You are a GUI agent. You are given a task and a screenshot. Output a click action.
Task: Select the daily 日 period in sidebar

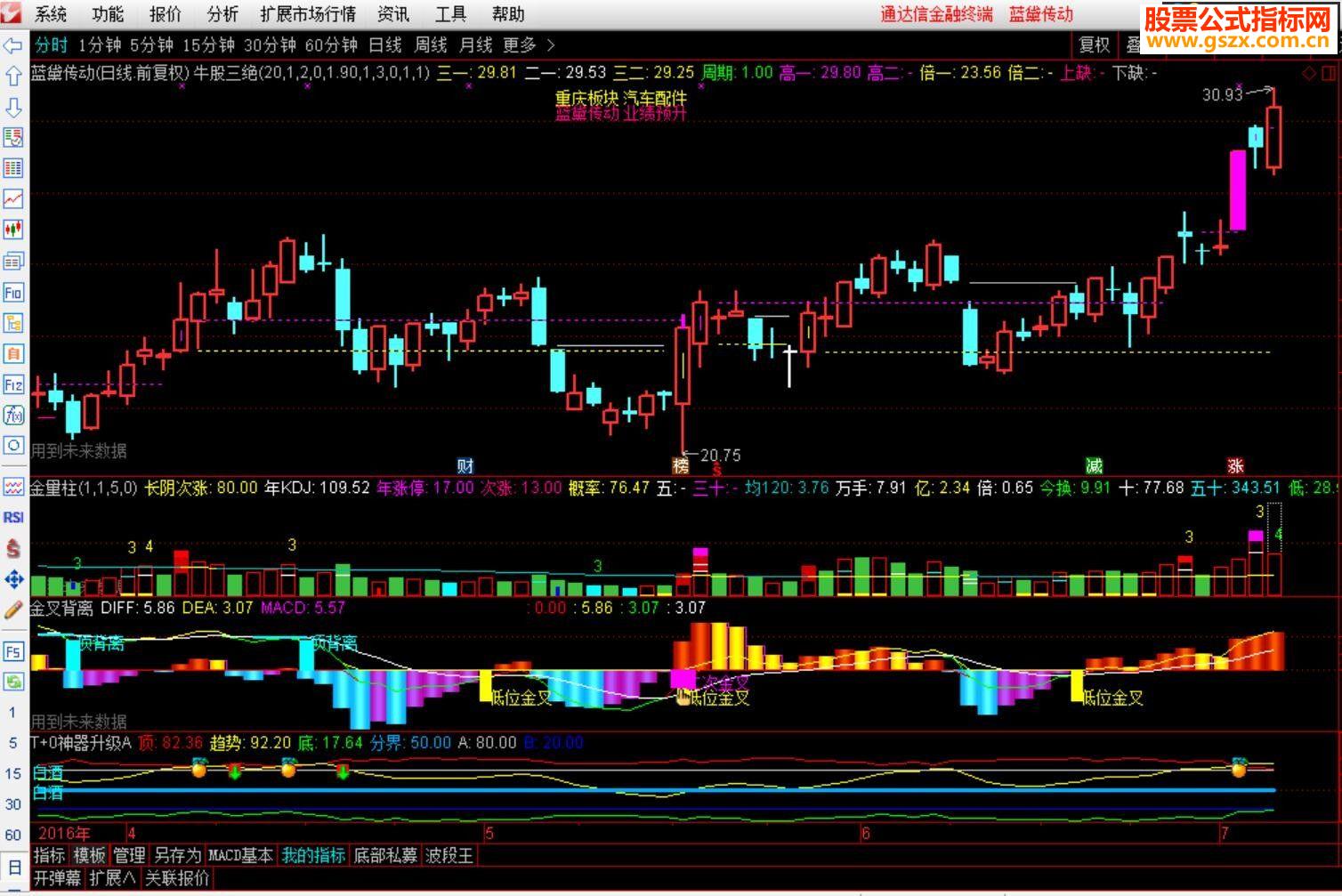point(14,868)
